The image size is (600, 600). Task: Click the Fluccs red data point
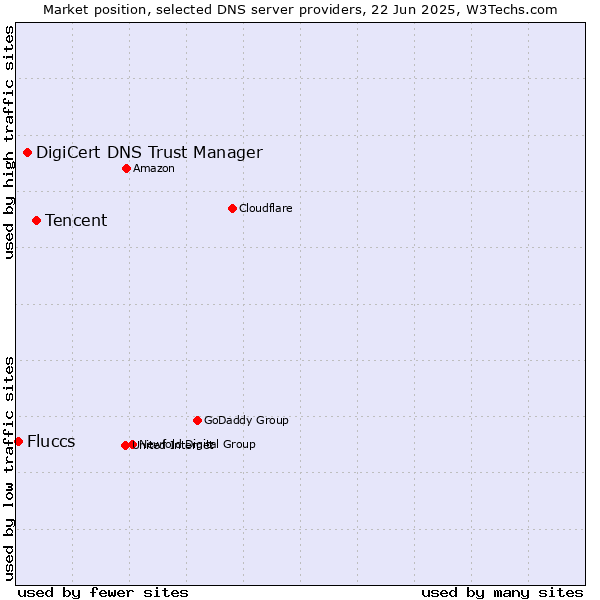(x=18, y=442)
